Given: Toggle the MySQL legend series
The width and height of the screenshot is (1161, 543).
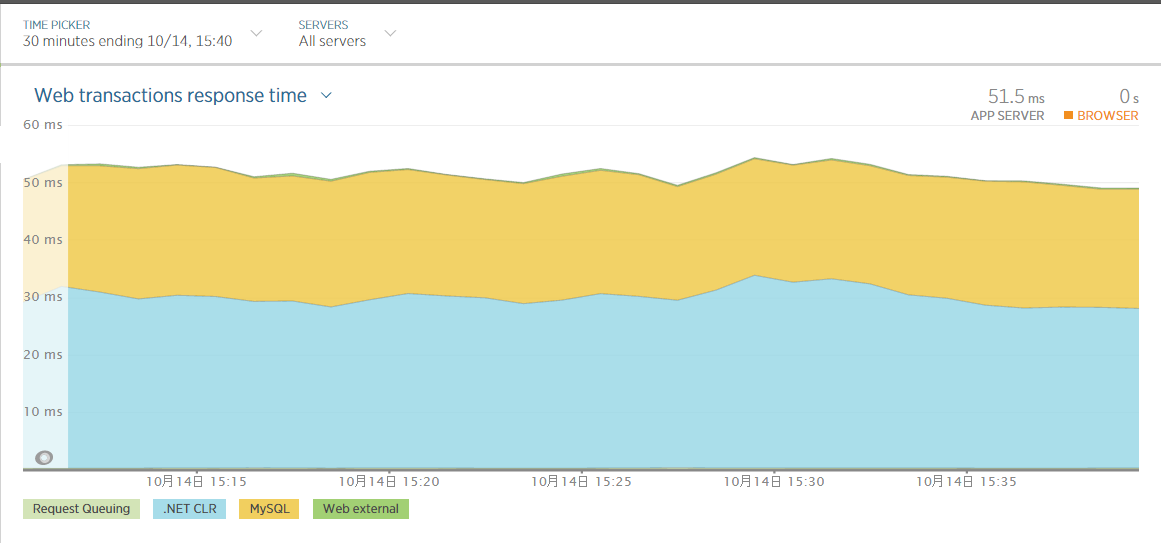Looking at the screenshot, I should tap(269, 509).
